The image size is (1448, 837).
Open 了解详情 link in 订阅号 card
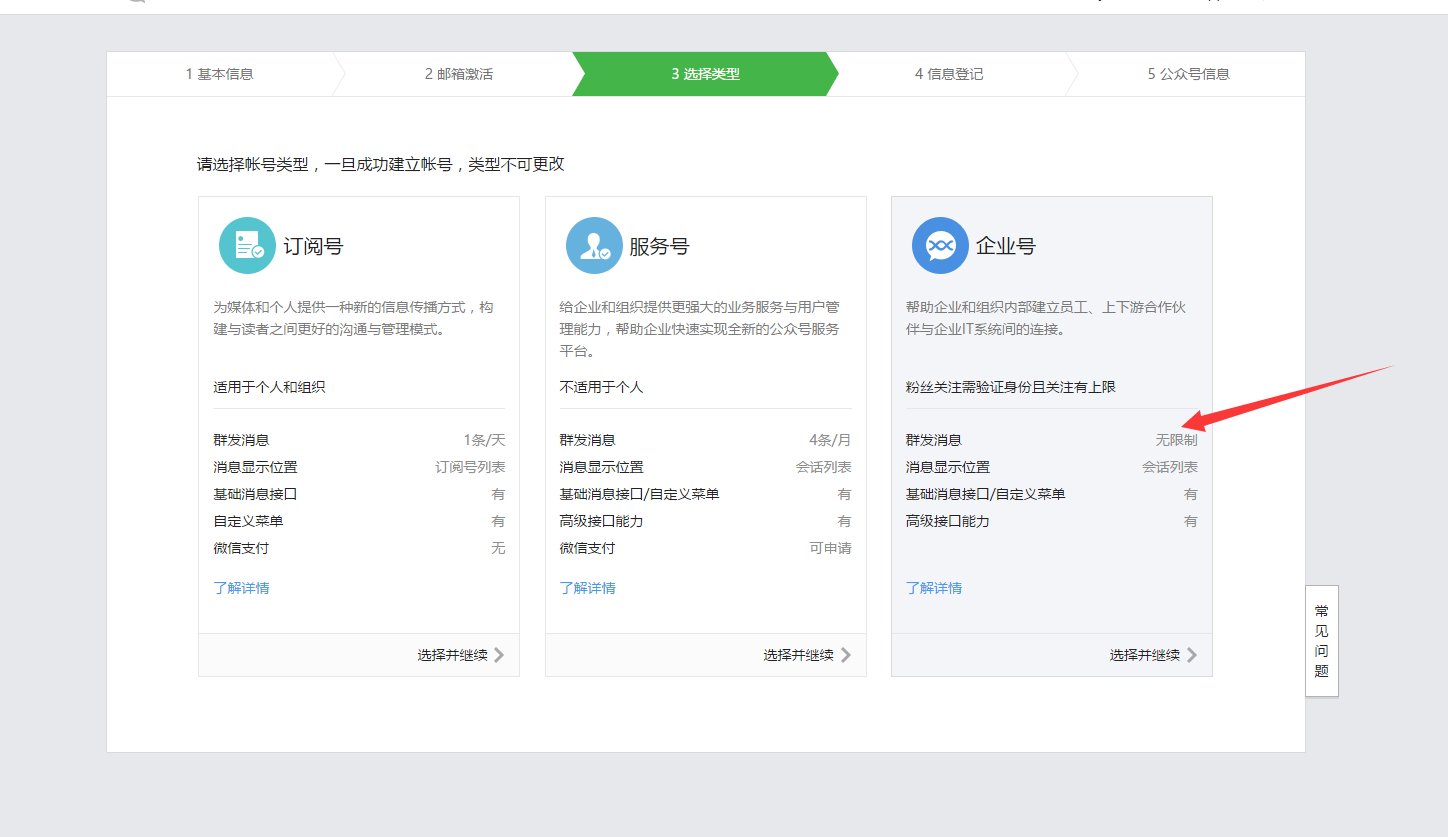(241, 588)
